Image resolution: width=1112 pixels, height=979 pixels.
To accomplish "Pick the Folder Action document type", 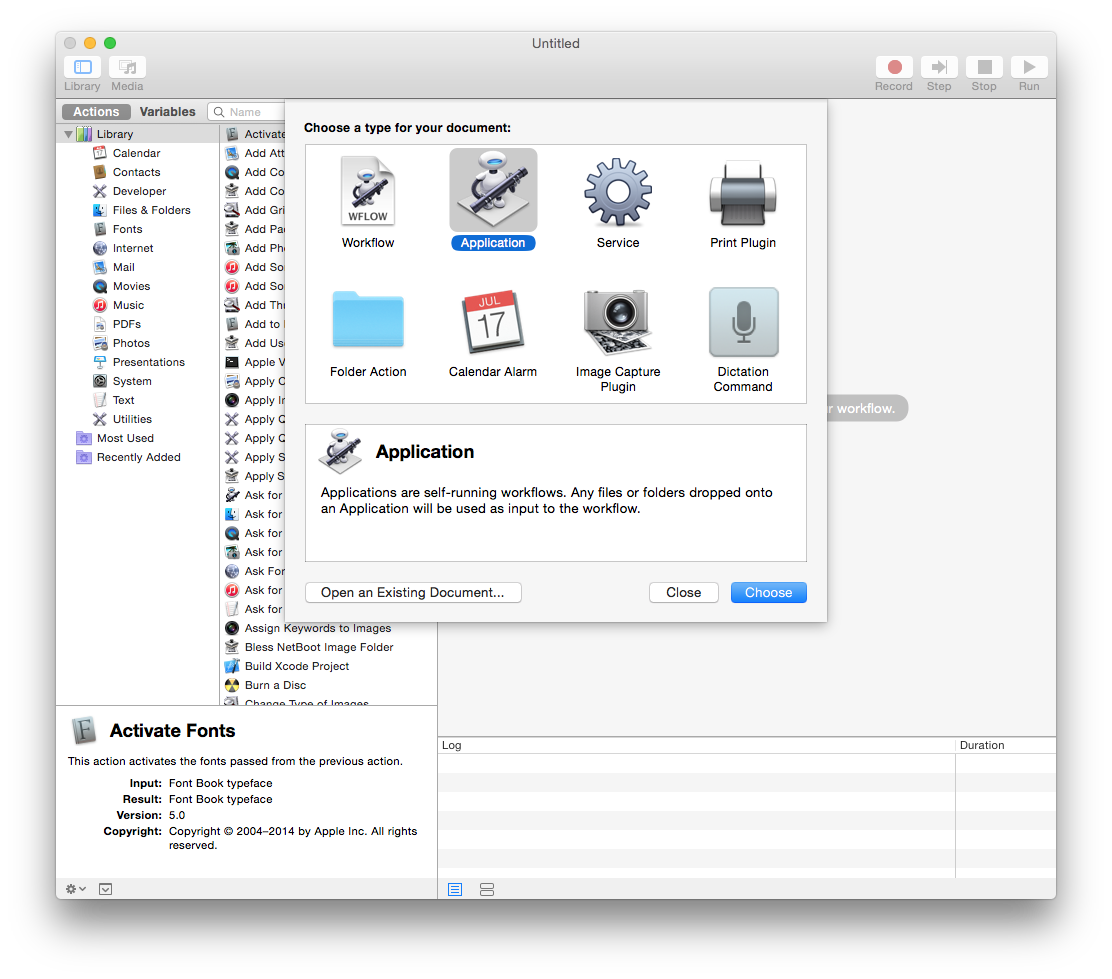I will [368, 321].
